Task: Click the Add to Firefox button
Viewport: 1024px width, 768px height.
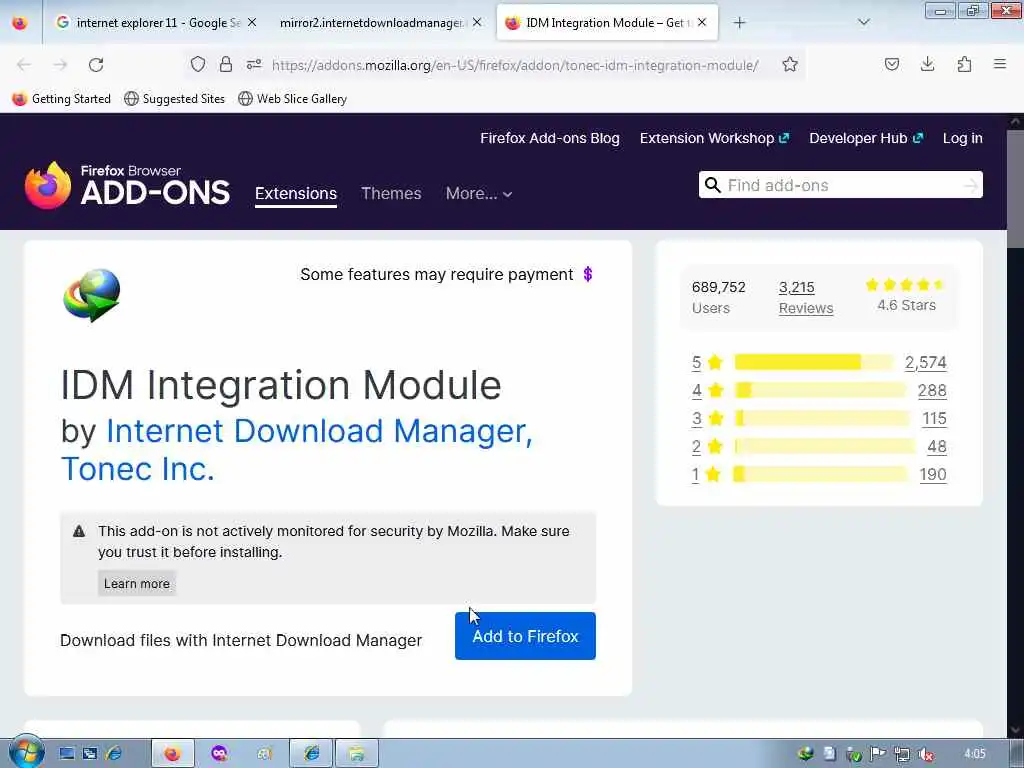Action: [525, 636]
